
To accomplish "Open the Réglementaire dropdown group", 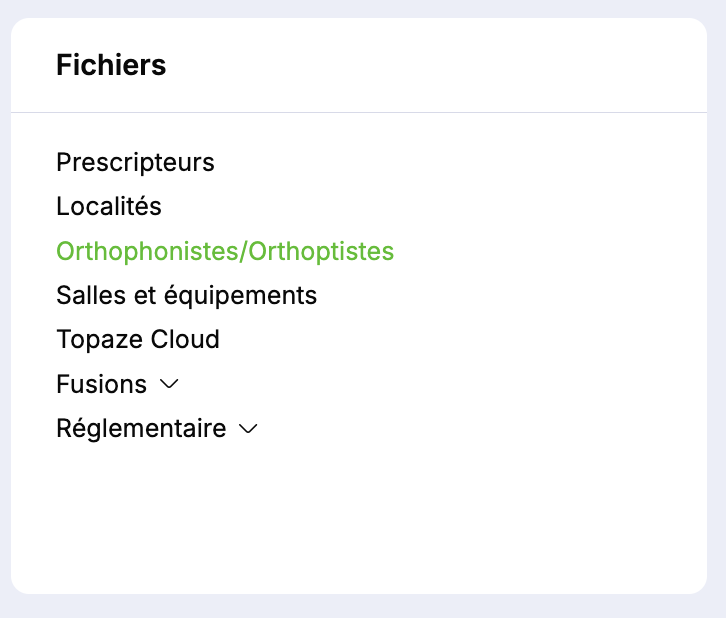I will [x=157, y=429].
